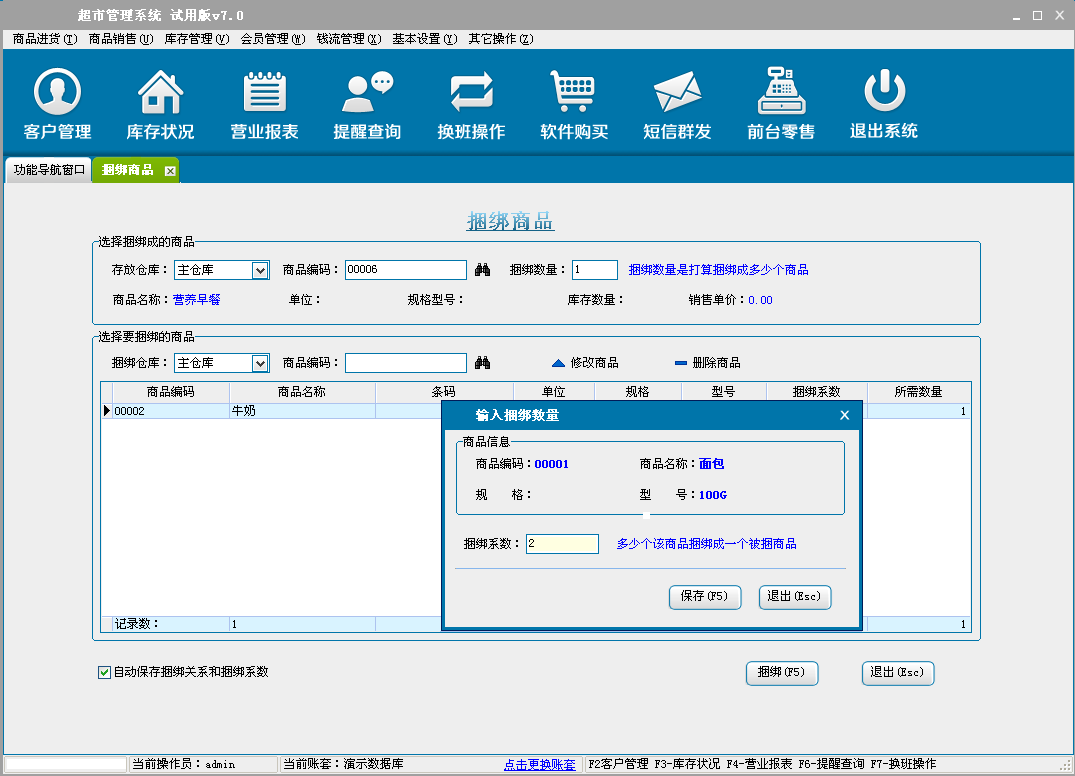The width and height of the screenshot is (1075, 776).
Task: Click the 换班操作 shift change icon
Action: tap(471, 104)
